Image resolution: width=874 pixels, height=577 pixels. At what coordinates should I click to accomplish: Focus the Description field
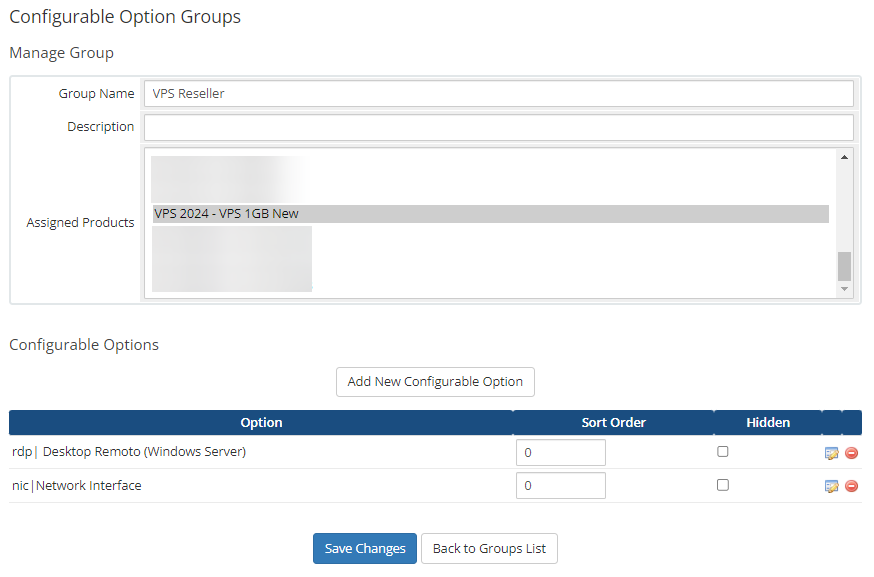pos(498,128)
